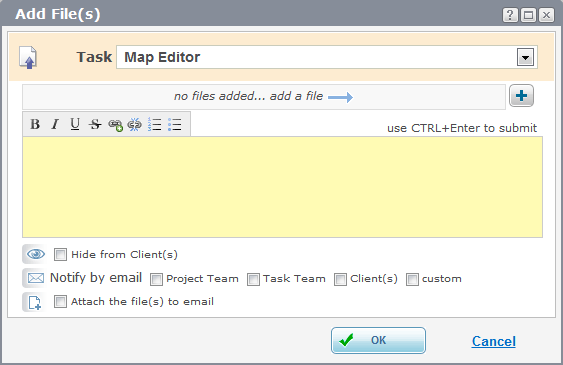Click the 'no files added... add a file' bar

[264, 97]
